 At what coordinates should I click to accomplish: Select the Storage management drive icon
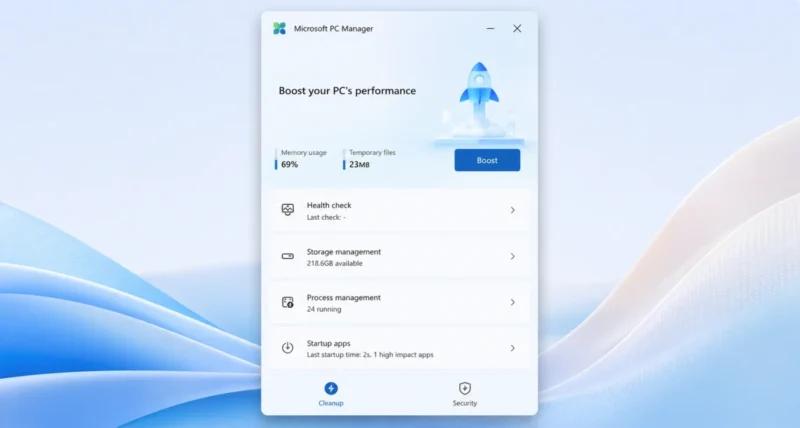click(x=288, y=256)
